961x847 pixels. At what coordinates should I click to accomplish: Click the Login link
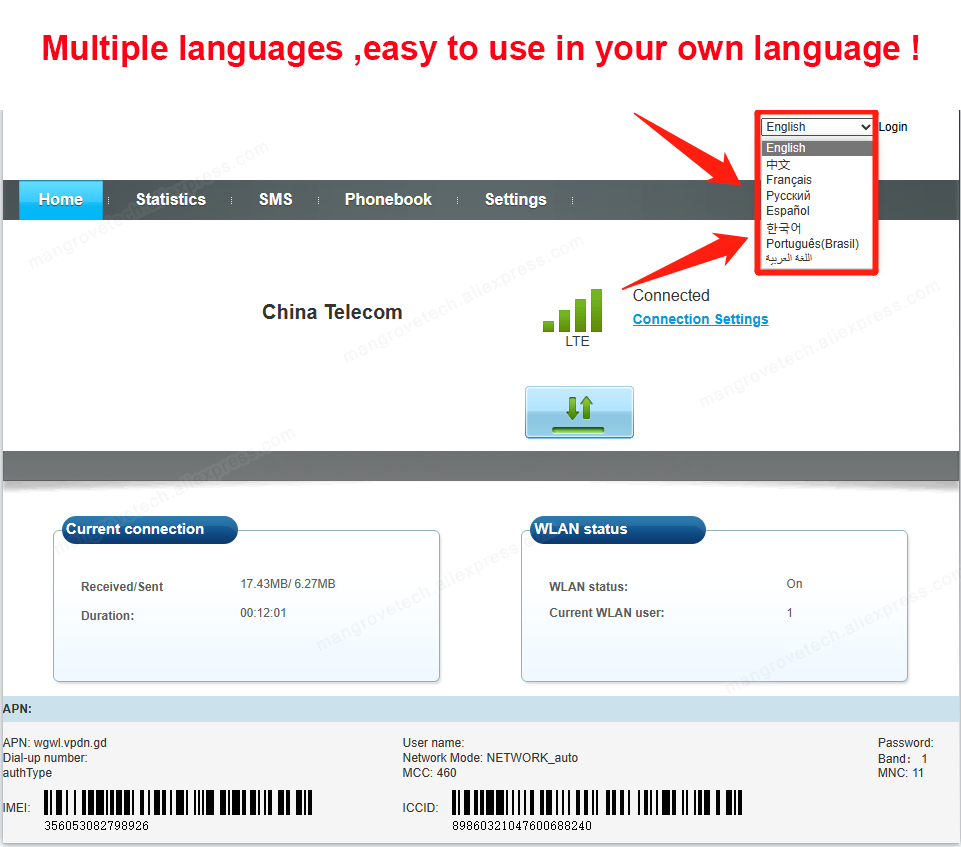892,127
